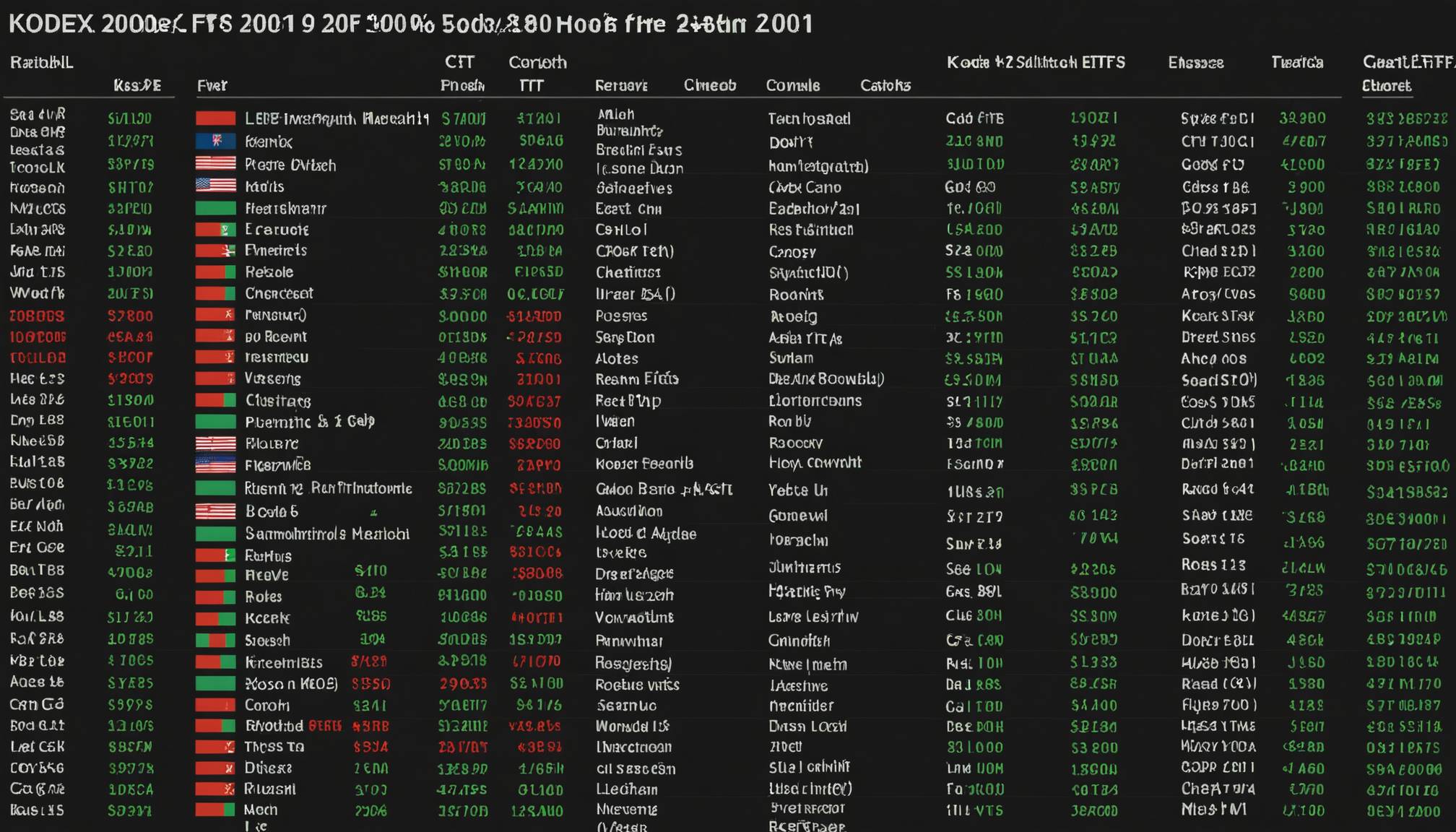
Task: Click the "Twatca" column header
Action: (x=1297, y=63)
